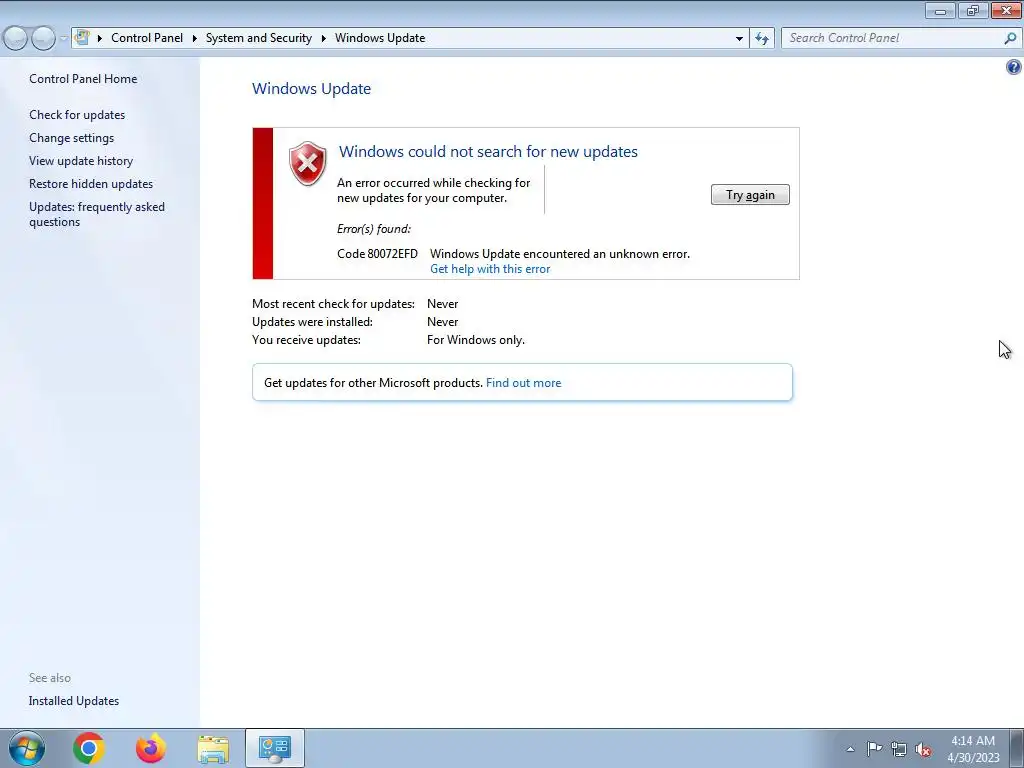Click 'Updates were installed:' label
Screen dimensions: 1024x768
point(312,322)
